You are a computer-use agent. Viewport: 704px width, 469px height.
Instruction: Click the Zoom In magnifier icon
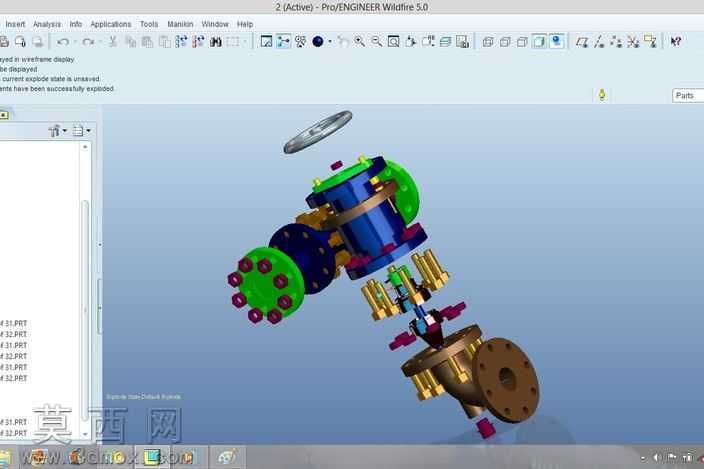coord(359,42)
